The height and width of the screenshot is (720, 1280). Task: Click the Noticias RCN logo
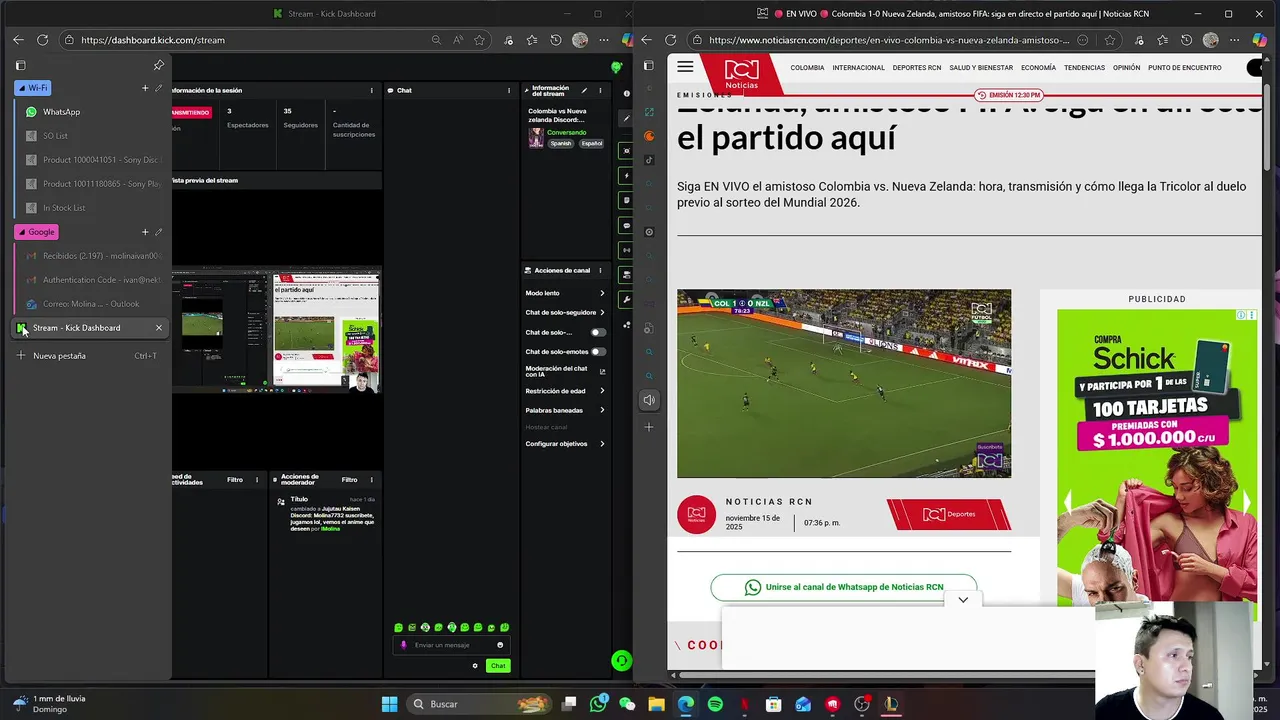coord(741,75)
